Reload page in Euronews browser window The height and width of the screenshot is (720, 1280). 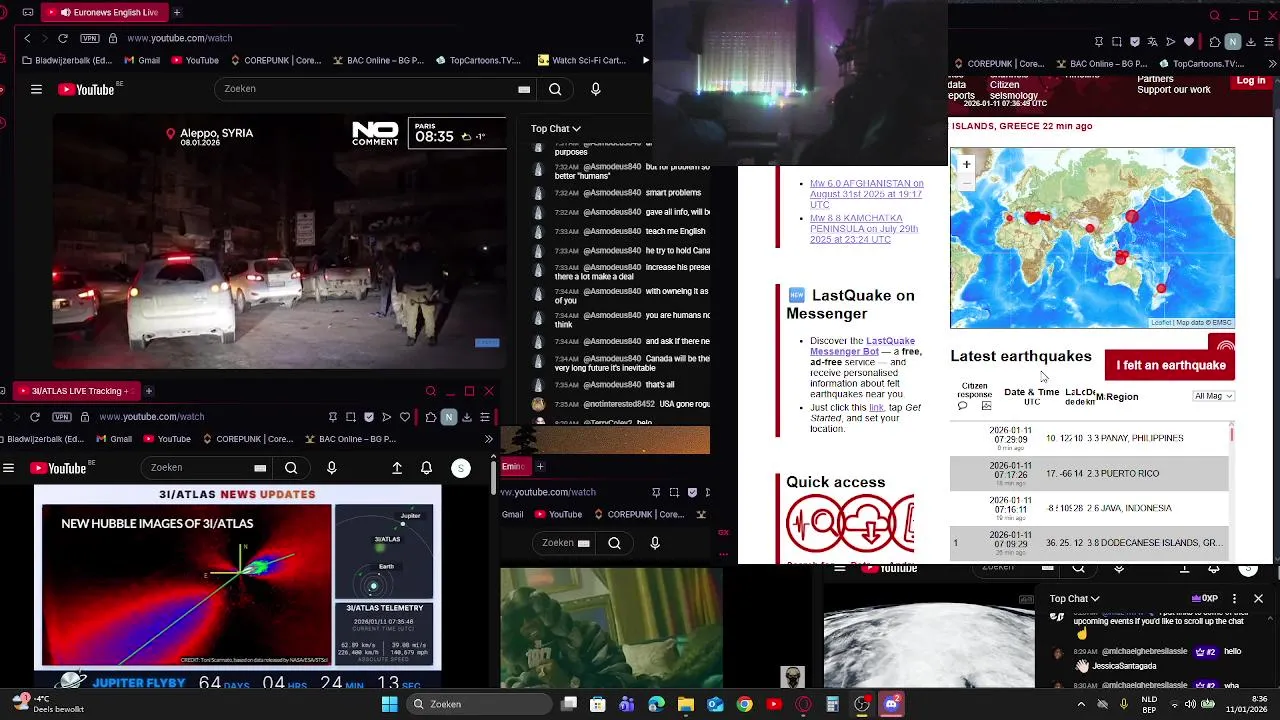tap(63, 38)
